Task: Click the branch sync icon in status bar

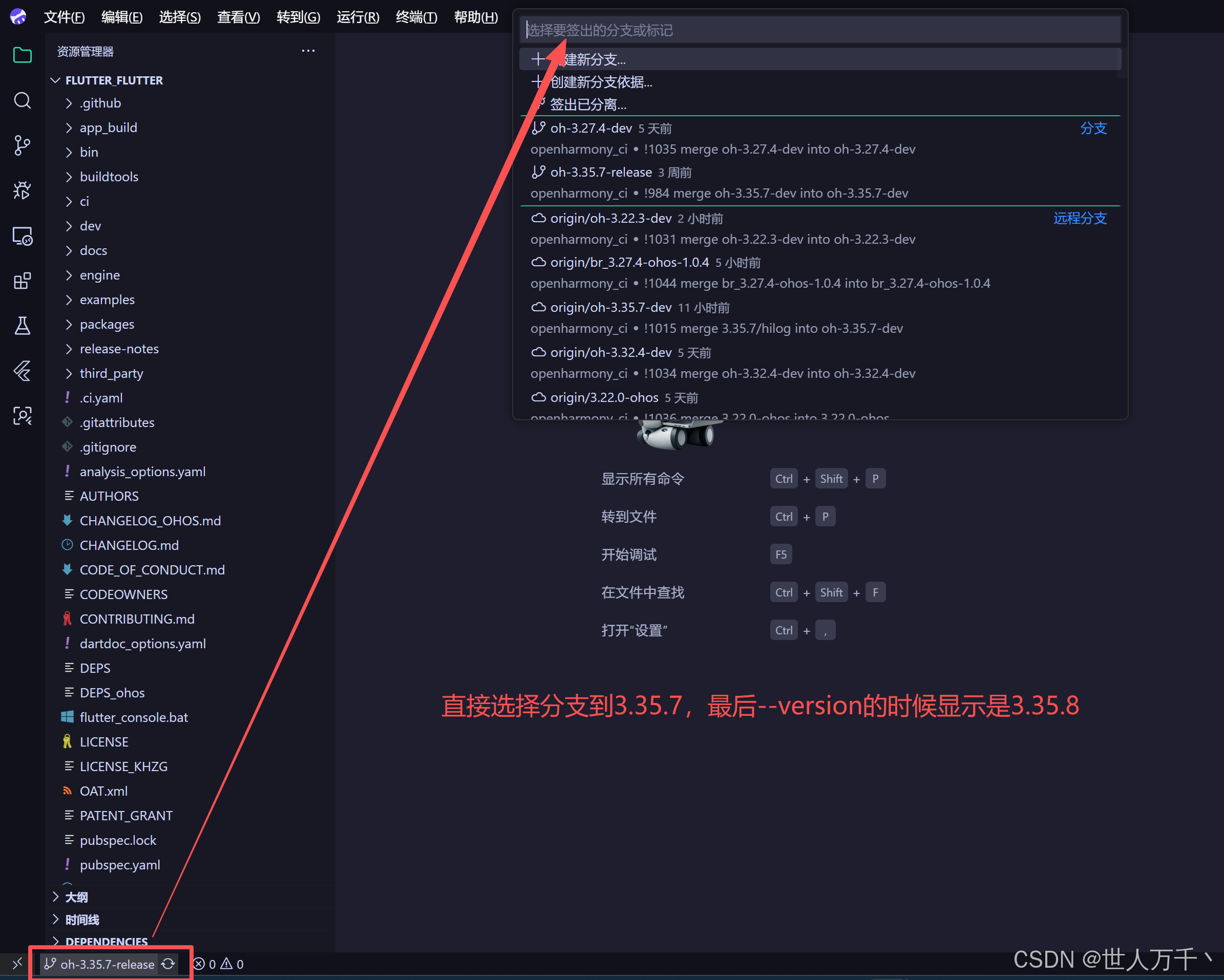Action: coord(167,964)
